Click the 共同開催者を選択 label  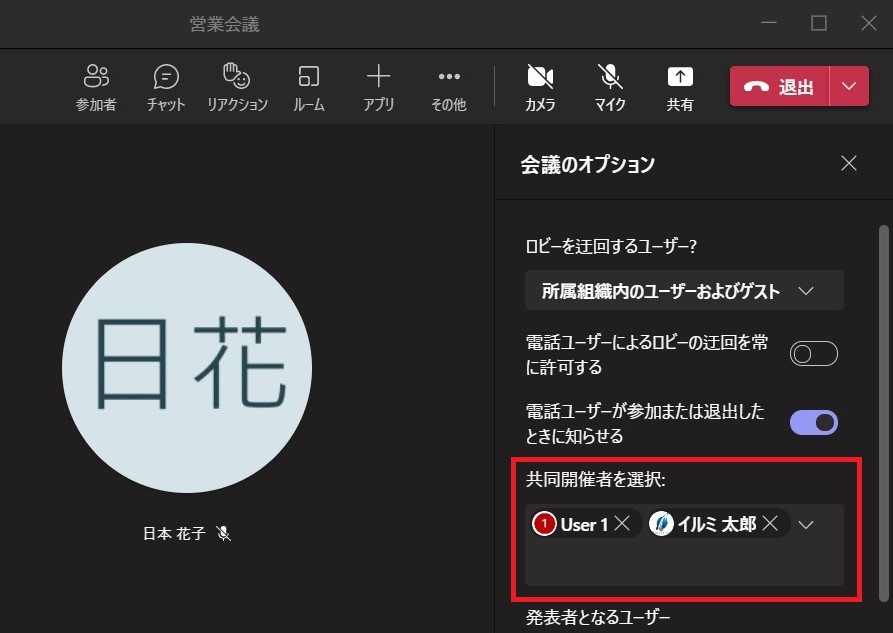click(x=595, y=479)
